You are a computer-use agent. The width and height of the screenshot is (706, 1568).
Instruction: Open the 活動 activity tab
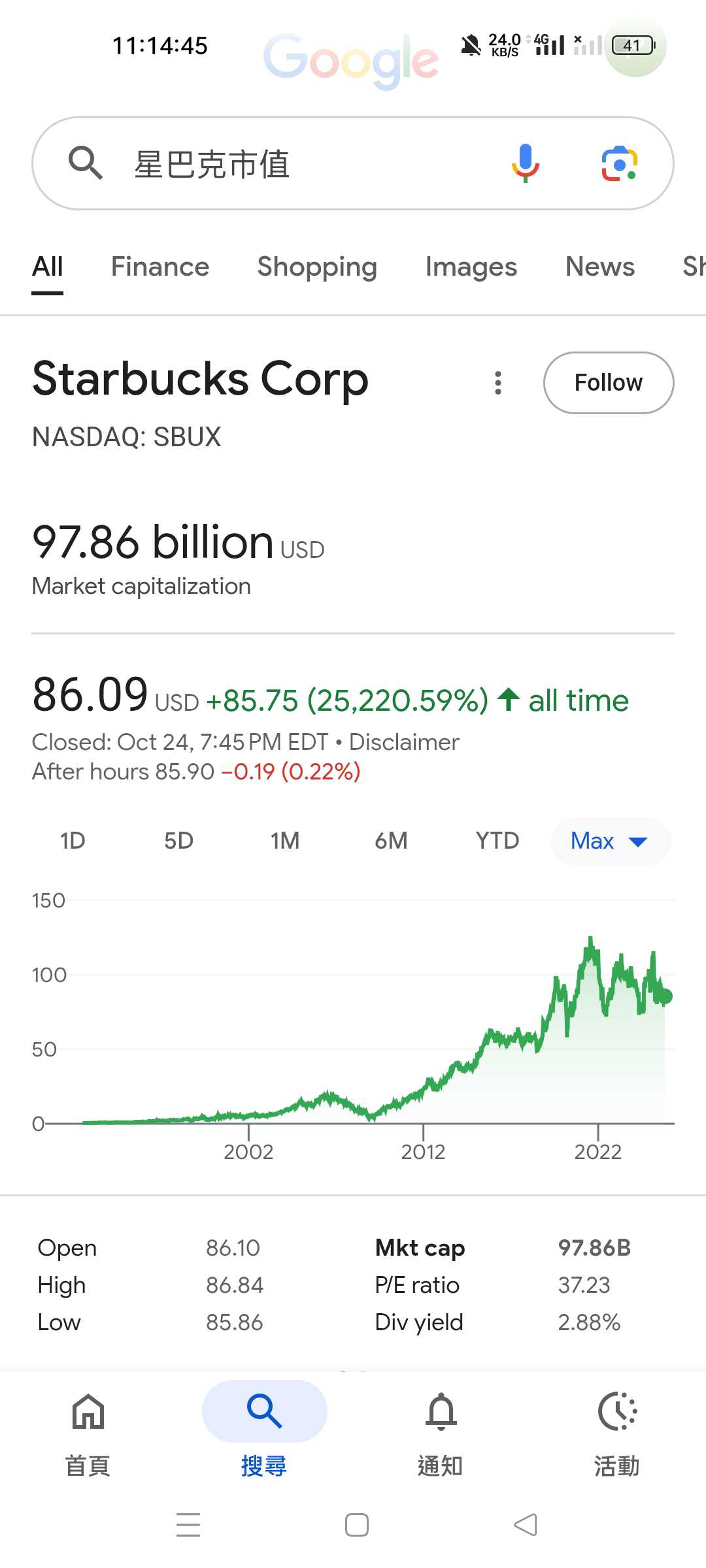tap(617, 1429)
